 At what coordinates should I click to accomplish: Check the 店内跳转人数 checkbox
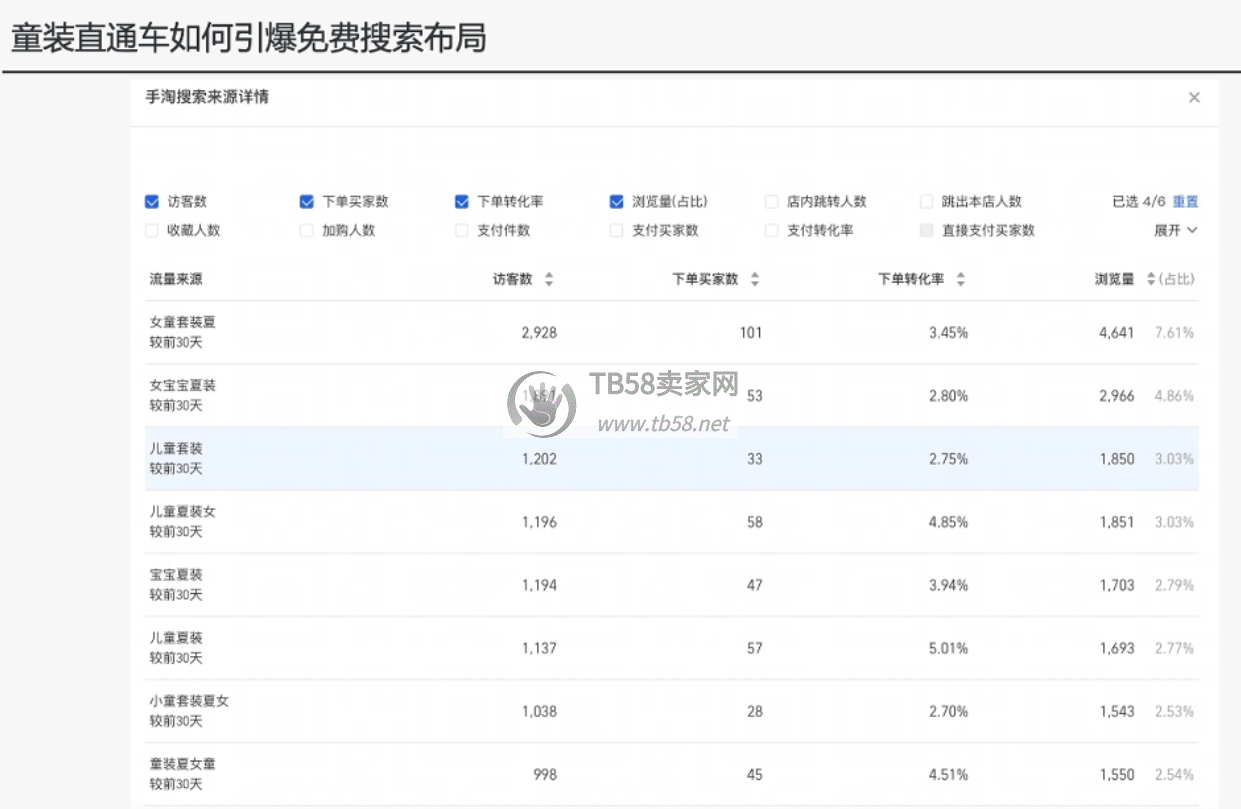(x=772, y=202)
